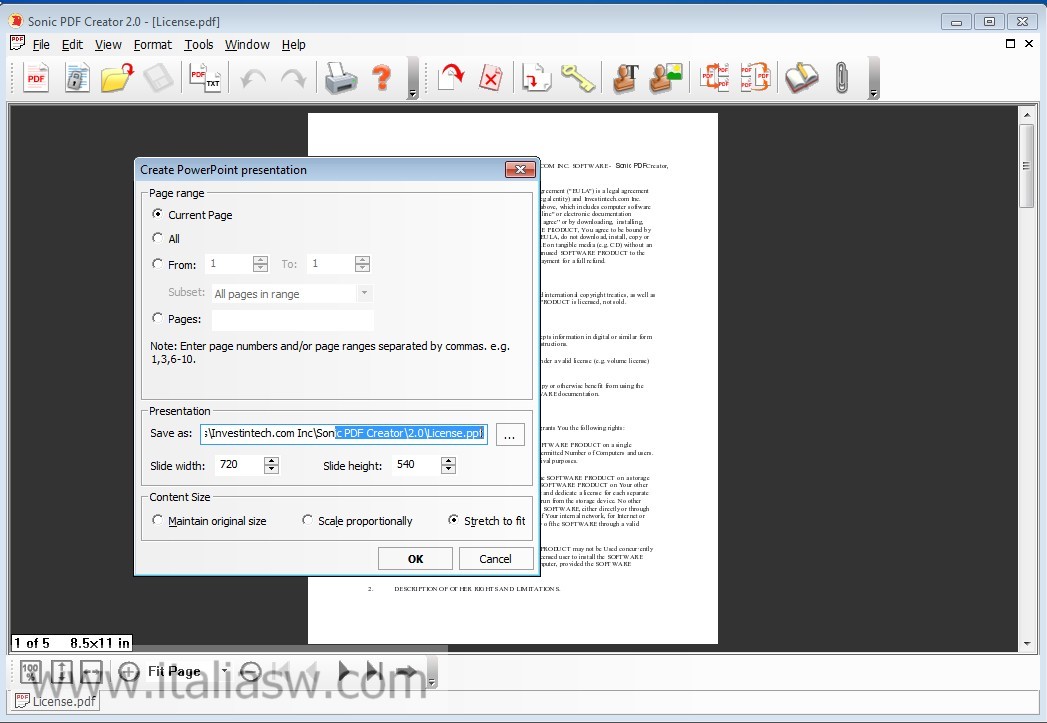
Task: Select the Current Page radio button
Action: click(158, 214)
